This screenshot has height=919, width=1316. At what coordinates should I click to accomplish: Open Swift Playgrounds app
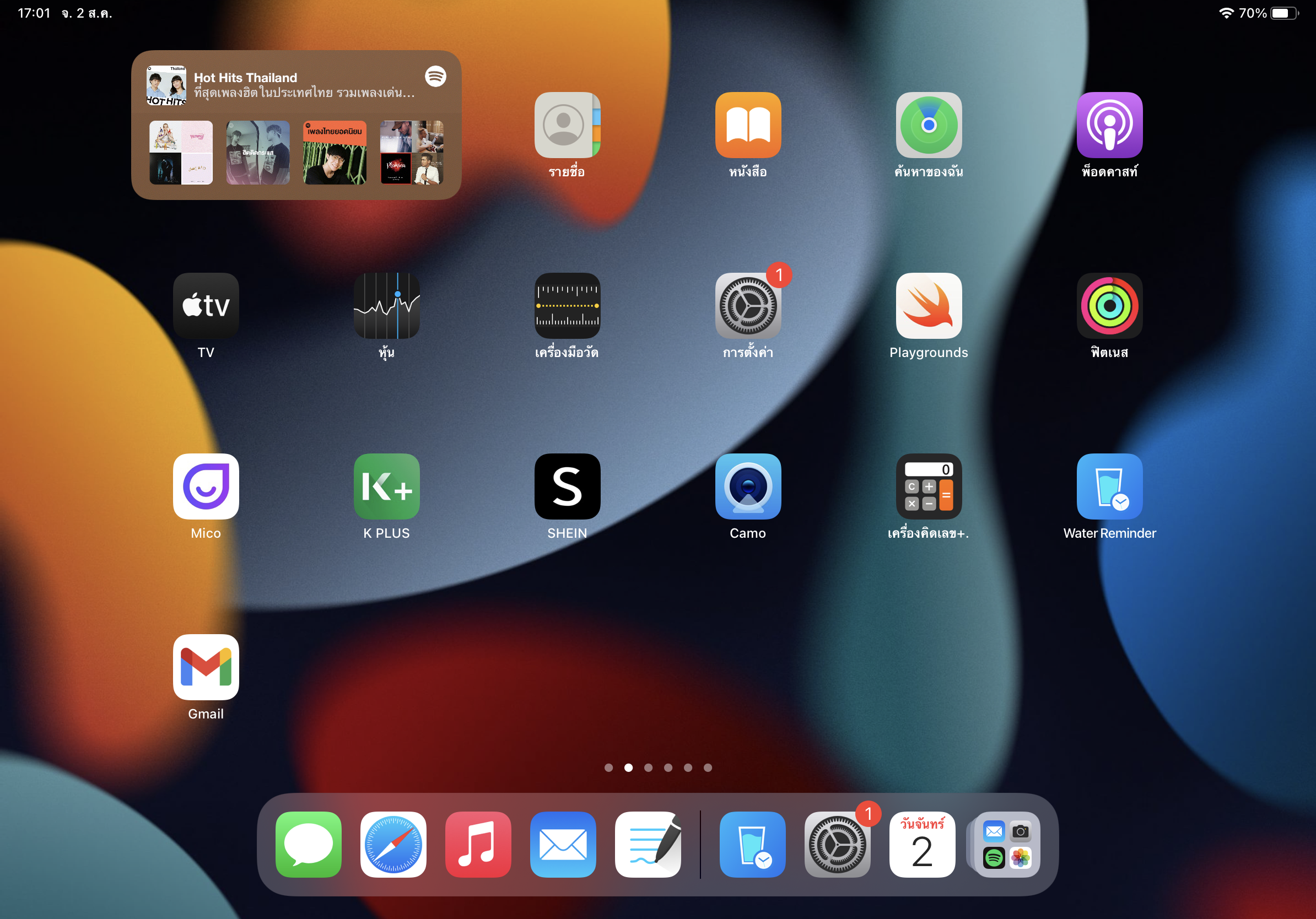(929, 306)
